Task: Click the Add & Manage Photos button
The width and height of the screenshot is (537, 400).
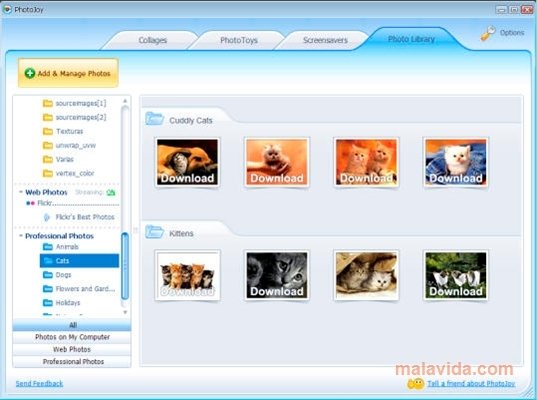Action: click(68, 73)
